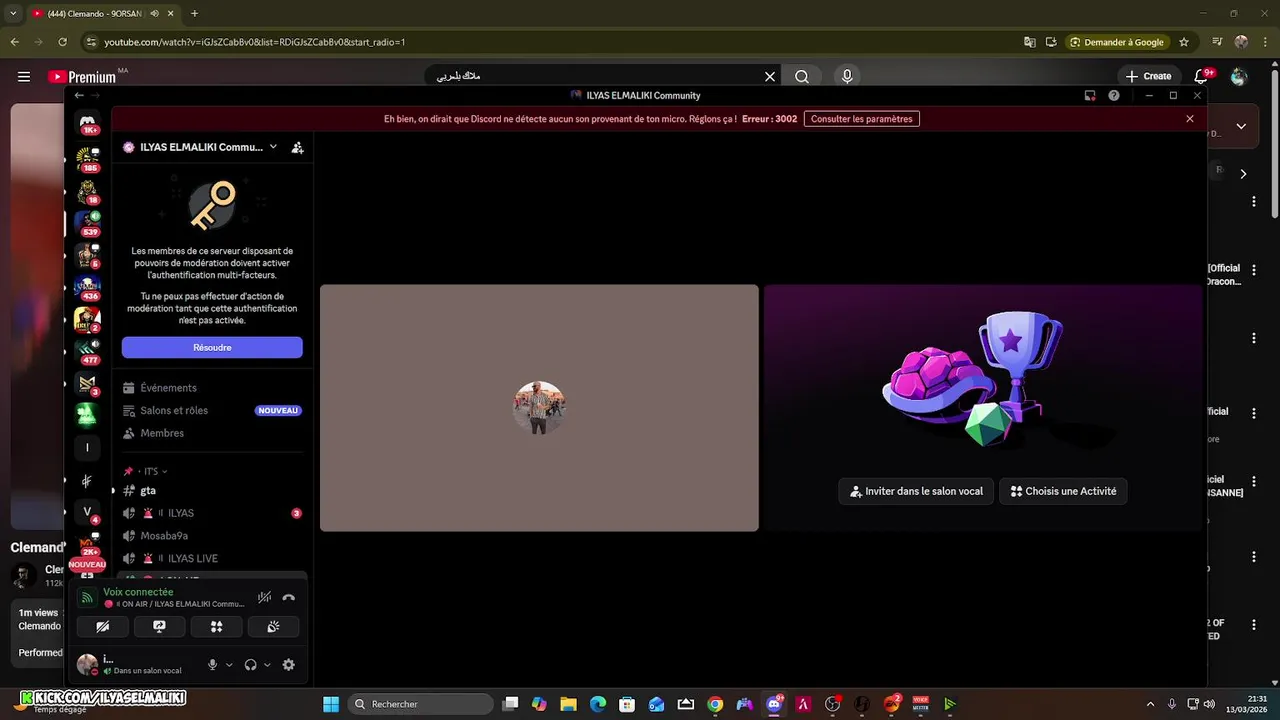The height and width of the screenshot is (720, 1280).
Task: Join the Mosaba9a voice channel
Action: tap(212, 536)
